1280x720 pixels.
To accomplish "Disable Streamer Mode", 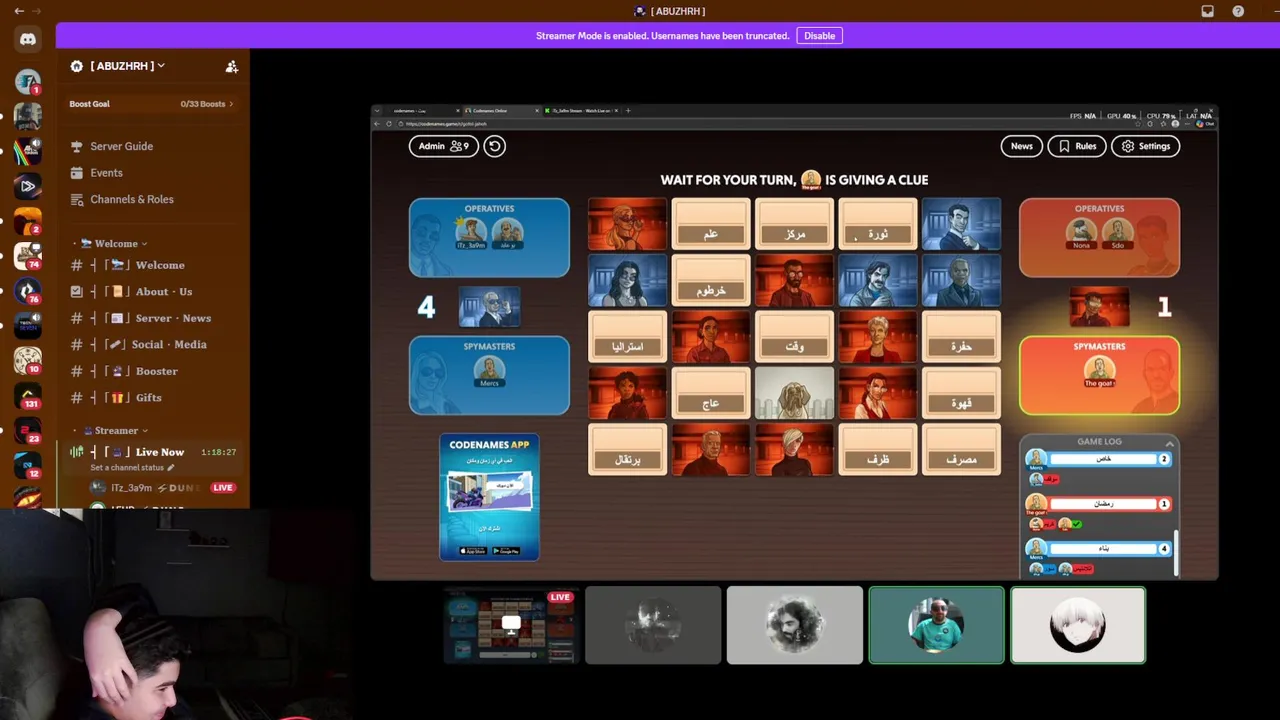I will pos(819,36).
